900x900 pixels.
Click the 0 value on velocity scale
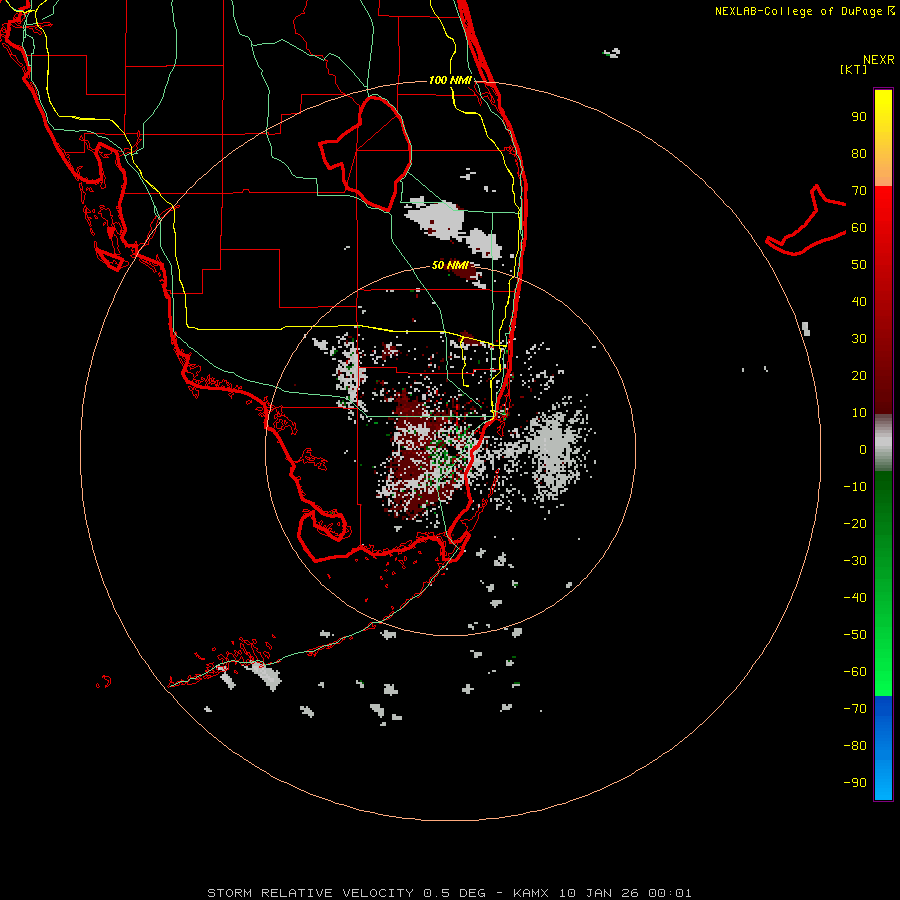click(x=863, y=450)
